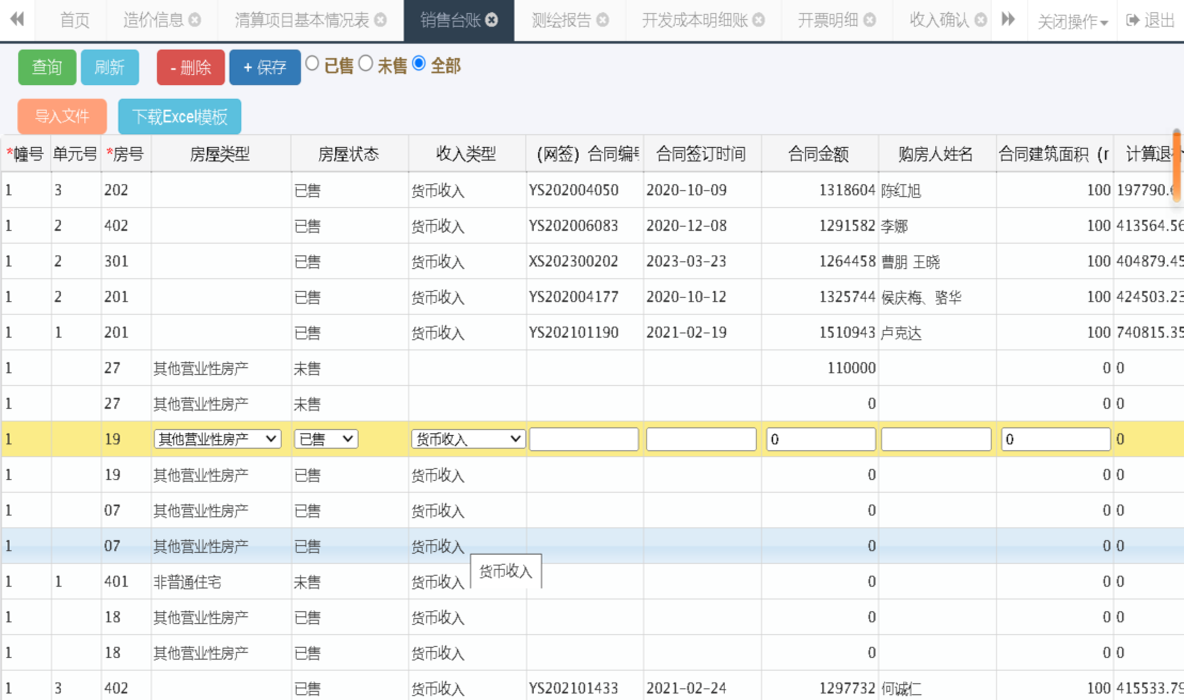Viewport: 1184px width, 700px height.
Task: Open the 已售 status dropdown in edited row
Action: click(x=325, y=439)
